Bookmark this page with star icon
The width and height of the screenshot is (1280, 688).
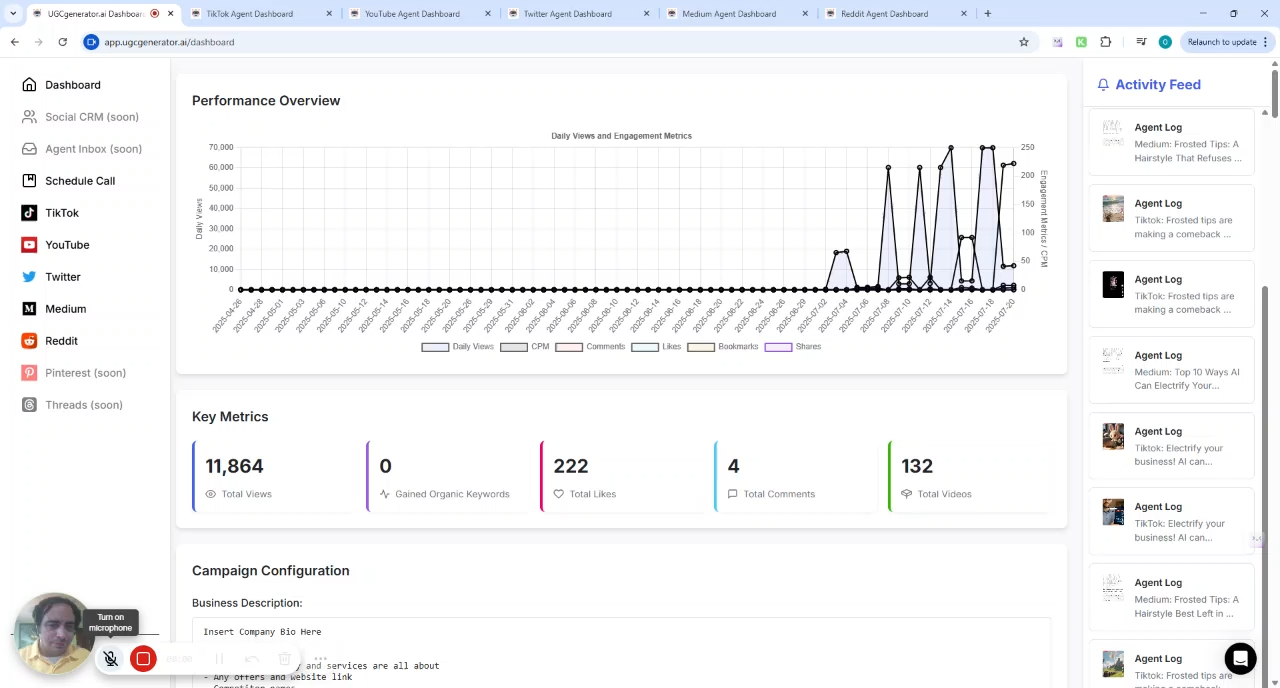tap(1023, 42)
